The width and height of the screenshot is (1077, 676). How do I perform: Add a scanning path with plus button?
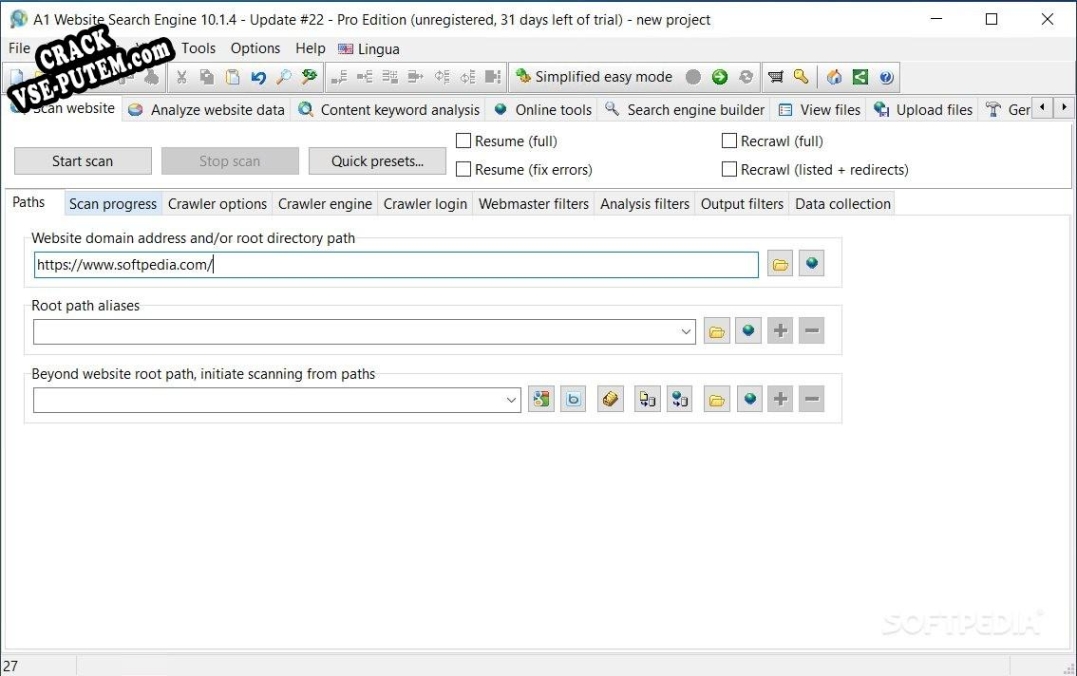click(780, 399)
